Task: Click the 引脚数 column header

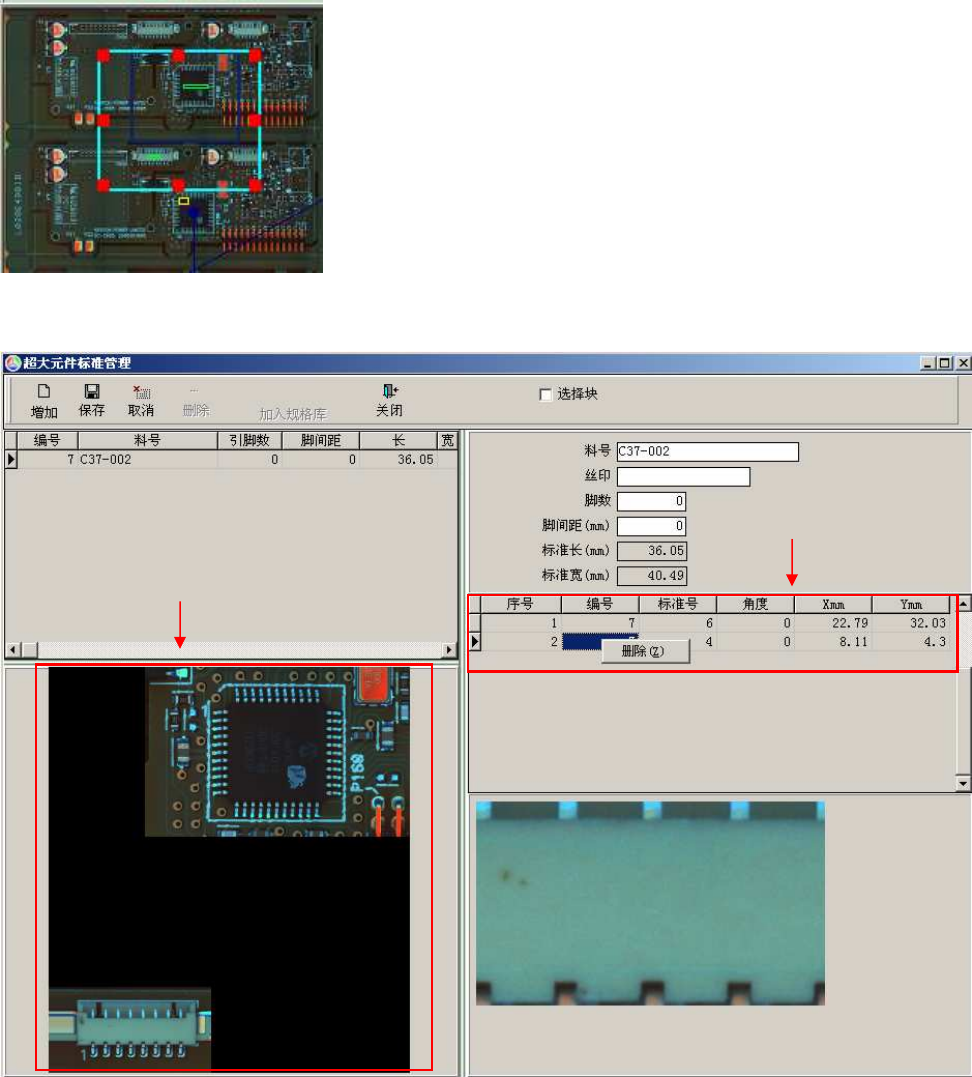Action: coord(249,440)
